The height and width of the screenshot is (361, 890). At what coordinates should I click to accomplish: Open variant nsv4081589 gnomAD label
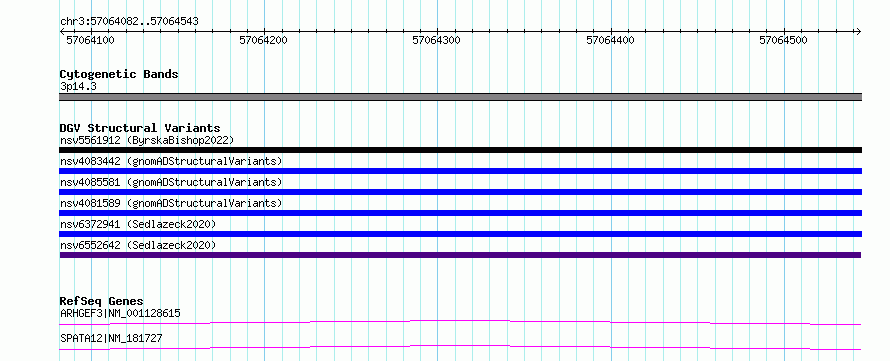(171, 203)
